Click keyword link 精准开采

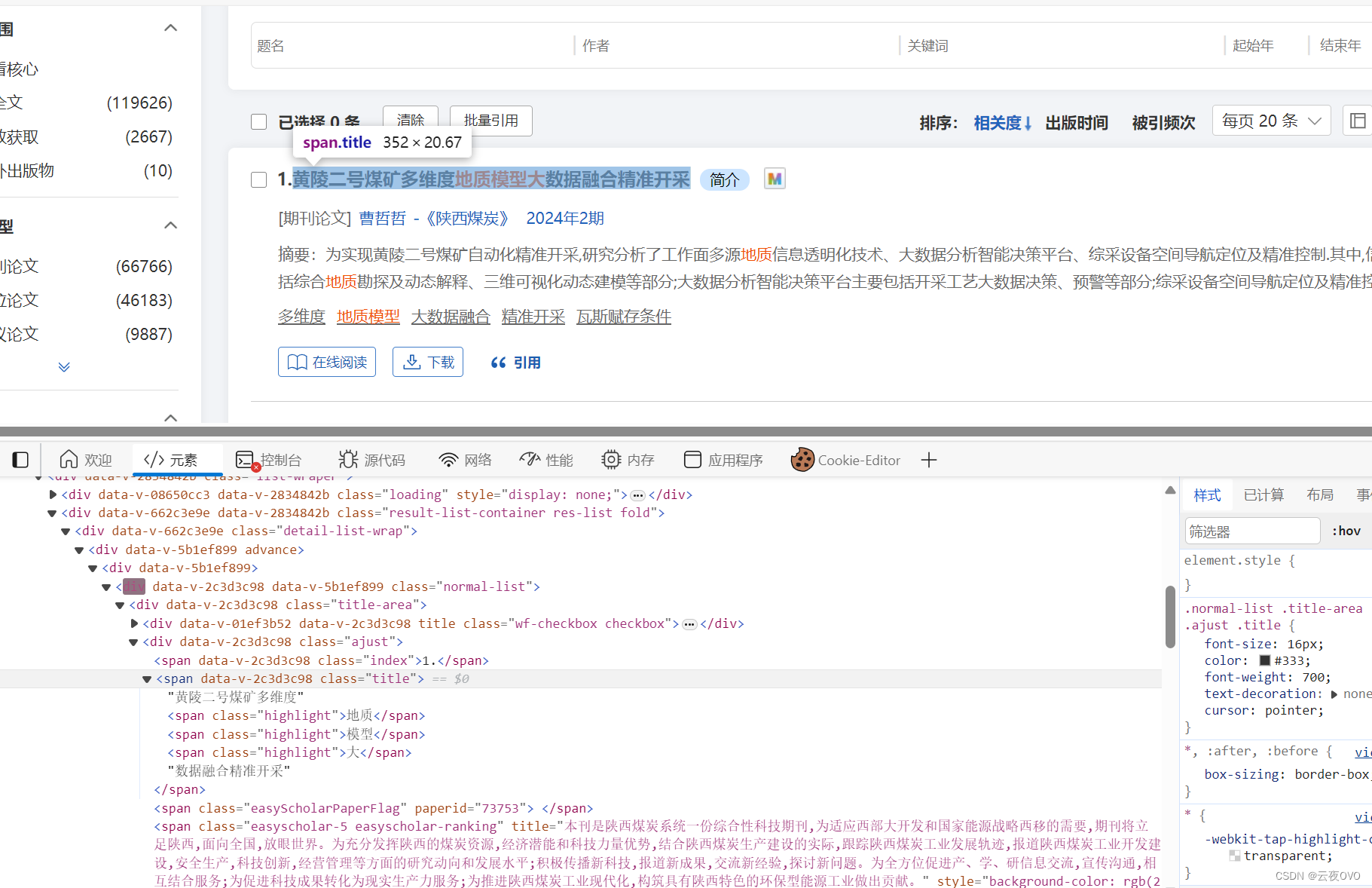[533, 317]
